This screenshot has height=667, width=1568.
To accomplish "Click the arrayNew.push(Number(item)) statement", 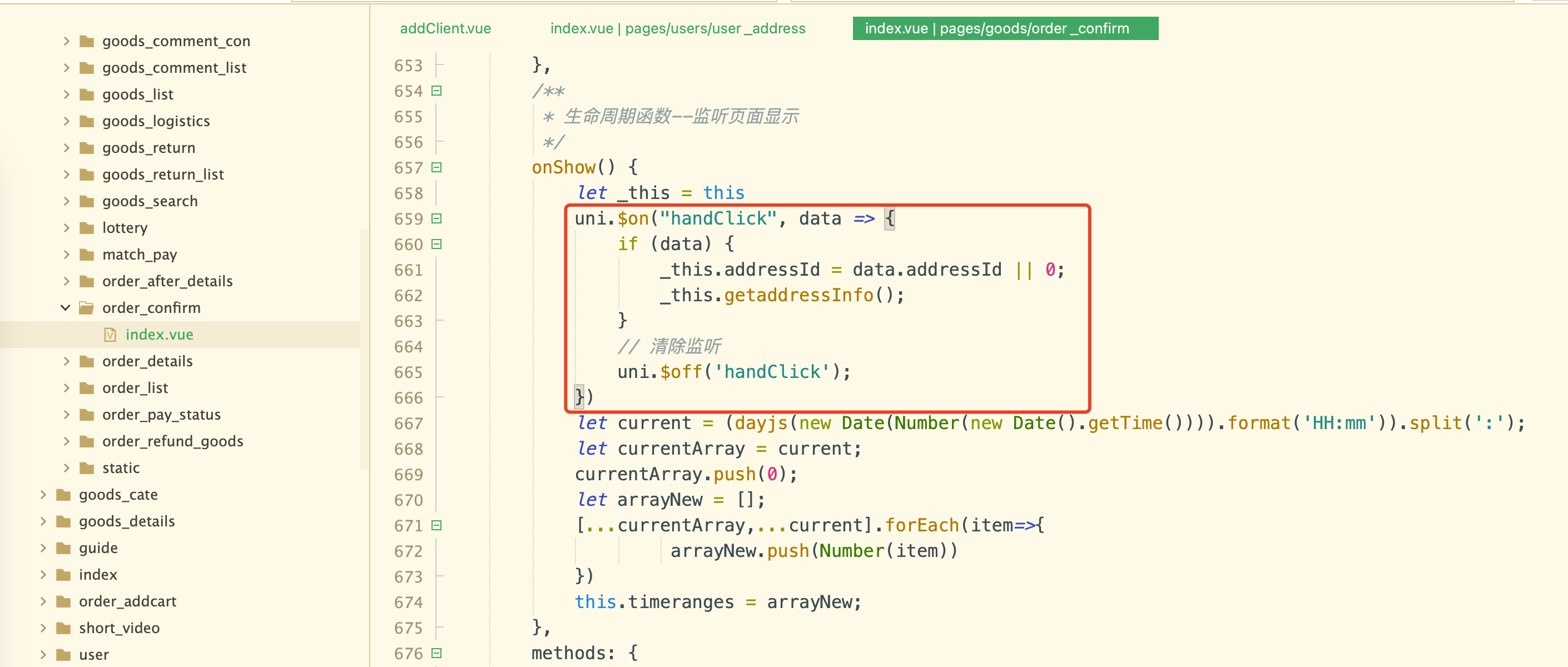I will pyautogui.click(x=814, y=551).
